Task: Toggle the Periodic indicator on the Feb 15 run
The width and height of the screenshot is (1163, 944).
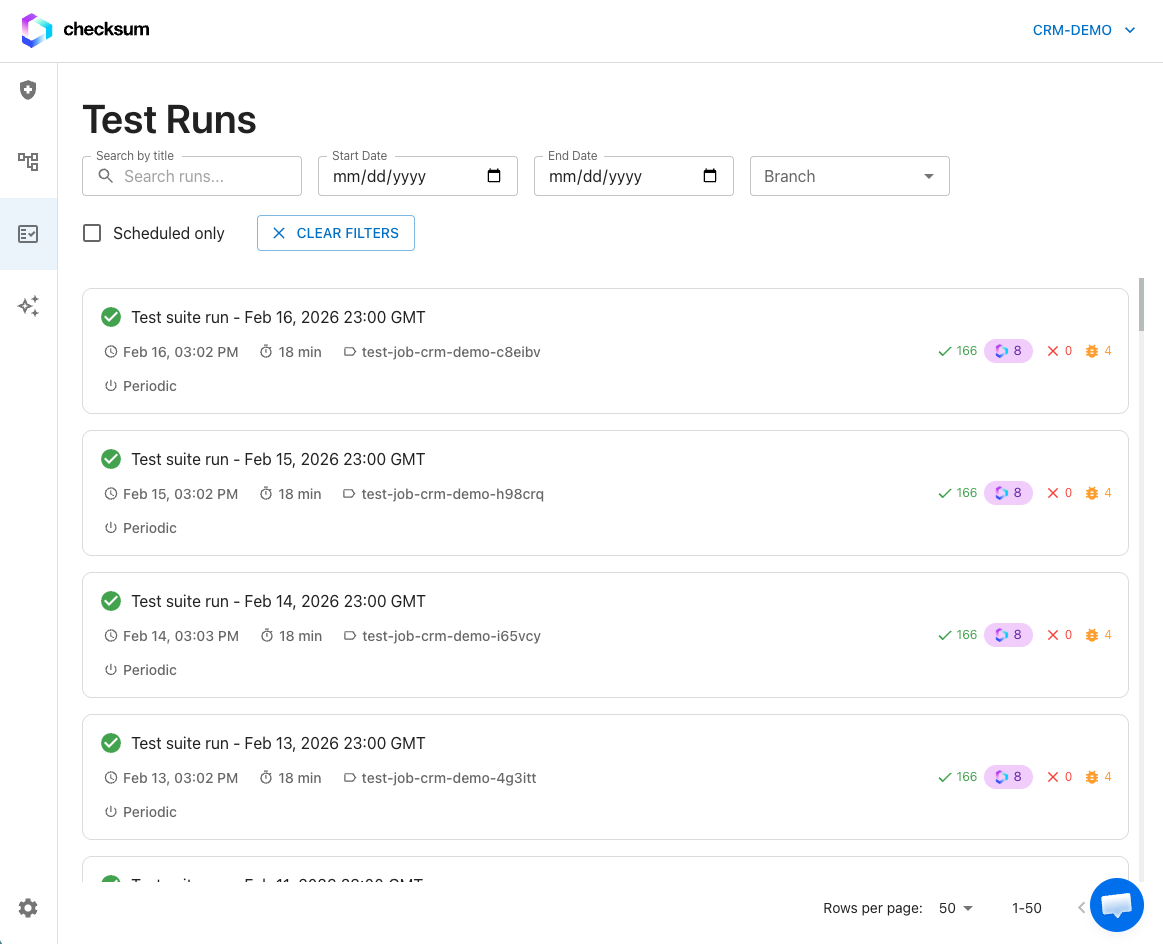Action: 140,527
